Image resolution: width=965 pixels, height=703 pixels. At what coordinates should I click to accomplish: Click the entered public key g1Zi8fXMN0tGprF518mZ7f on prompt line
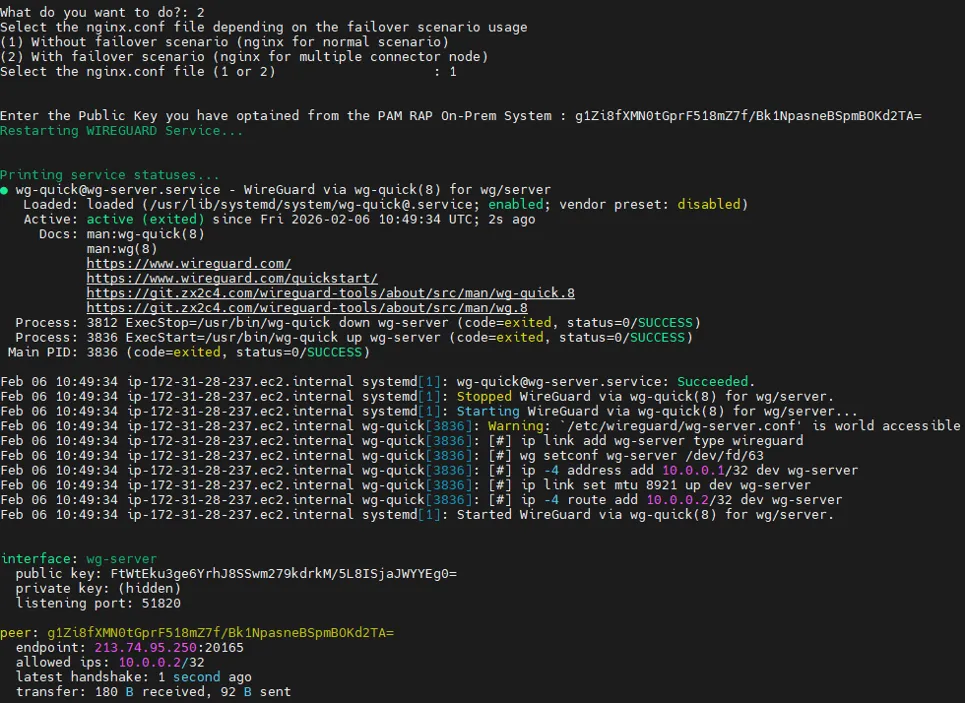(x=748, y=116)
